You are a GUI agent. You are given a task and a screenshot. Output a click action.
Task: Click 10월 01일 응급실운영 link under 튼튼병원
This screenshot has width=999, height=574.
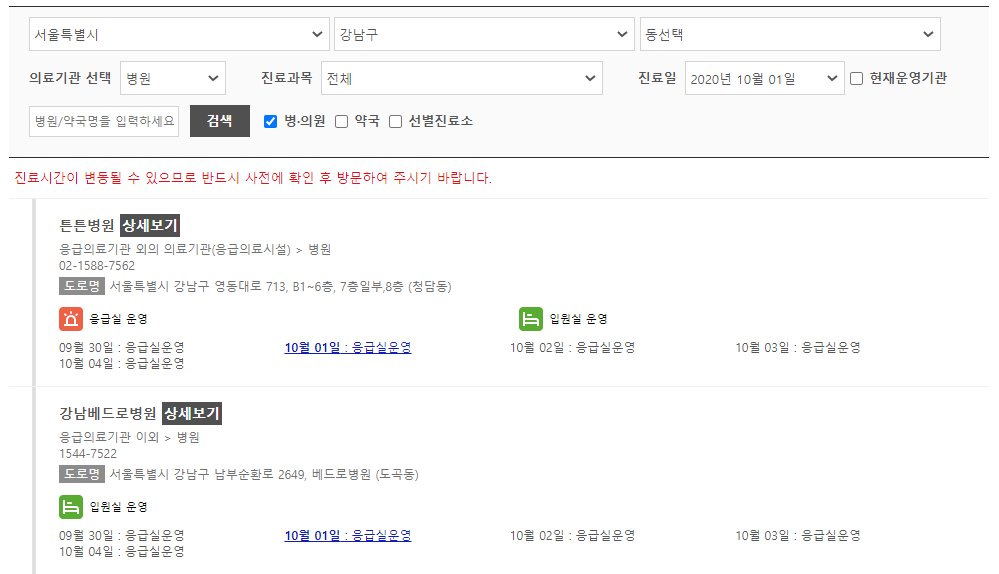(348, 348)
